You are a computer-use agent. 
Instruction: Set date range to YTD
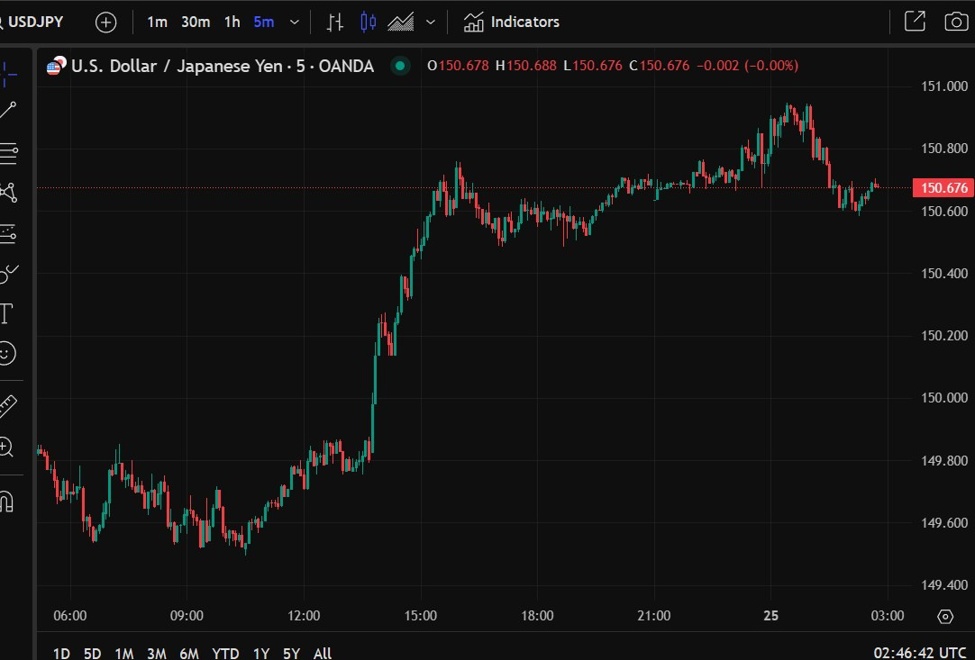(225, 653)
